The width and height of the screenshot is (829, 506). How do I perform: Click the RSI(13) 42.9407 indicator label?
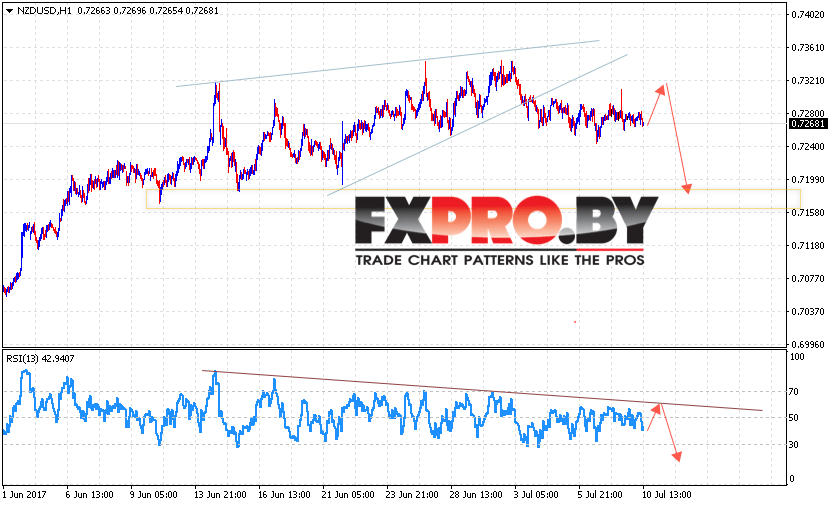(40, 358)
